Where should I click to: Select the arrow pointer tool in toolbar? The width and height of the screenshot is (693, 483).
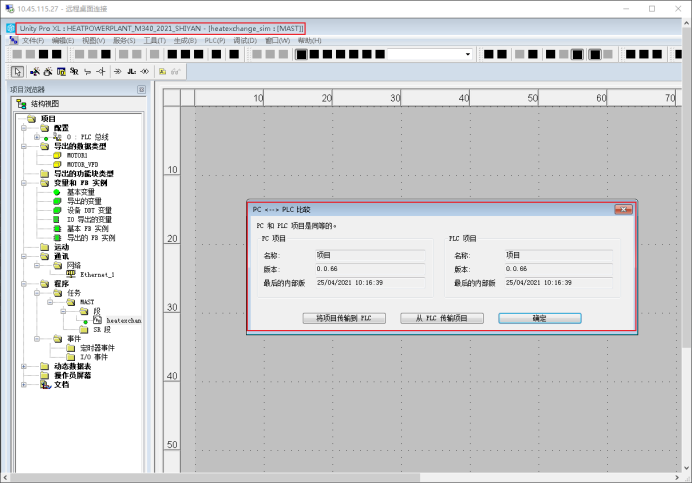(17, 72)
